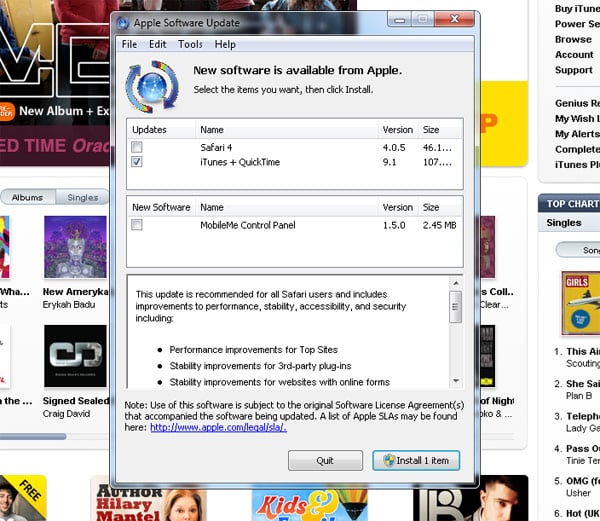The width and height of the screenshot is (600, 521).
Task: Click the Apple Software Update title bar icon
Action: point(123,23)
